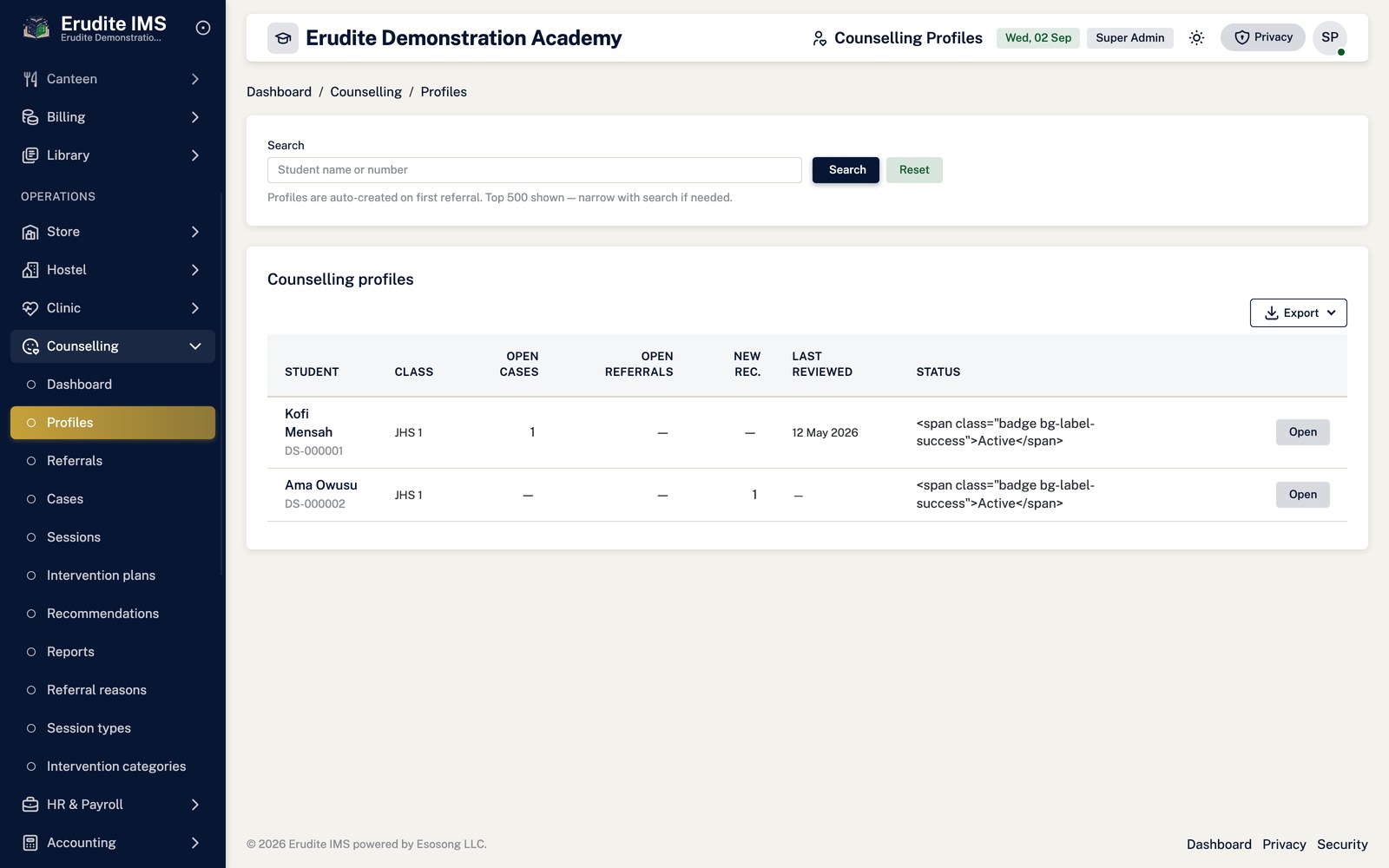Click the Billing coins icon
Viewport: 1389px width, 868px height.
tap(30, 117)
